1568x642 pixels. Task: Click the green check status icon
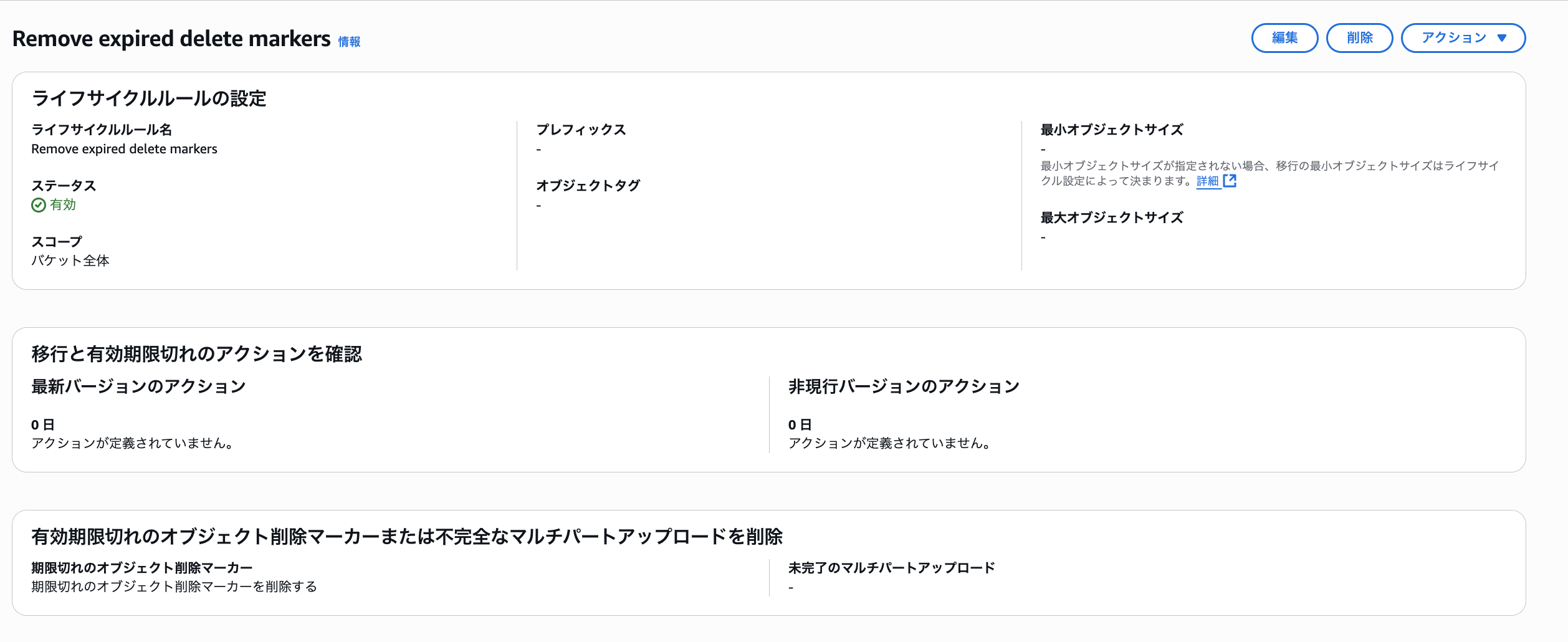point(39,205)
